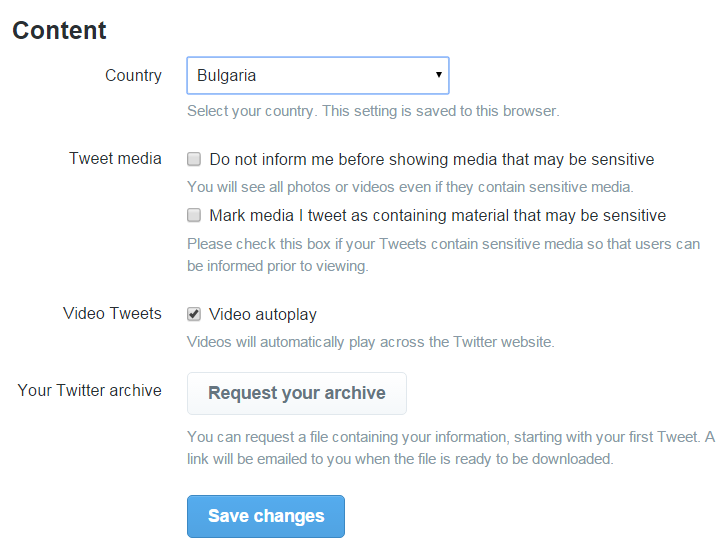The width and height of the screenshot is (728, 551).
Task: Click the 'Your Twitter archive' label
Action: (x=90, y=391)
